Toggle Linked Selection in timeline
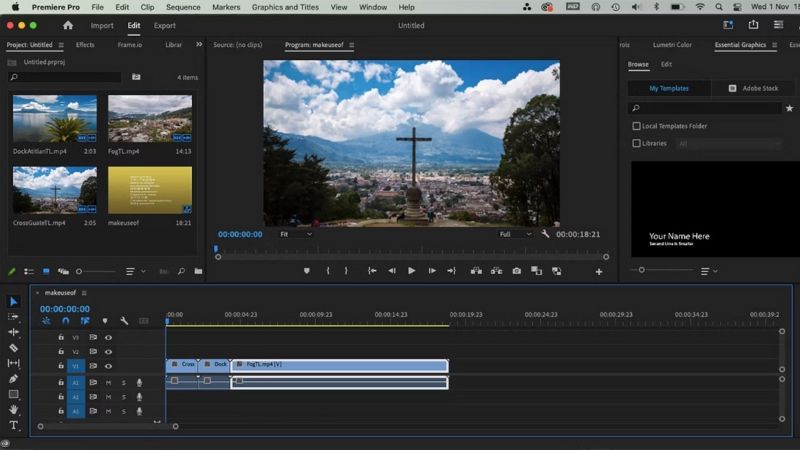 85,321
